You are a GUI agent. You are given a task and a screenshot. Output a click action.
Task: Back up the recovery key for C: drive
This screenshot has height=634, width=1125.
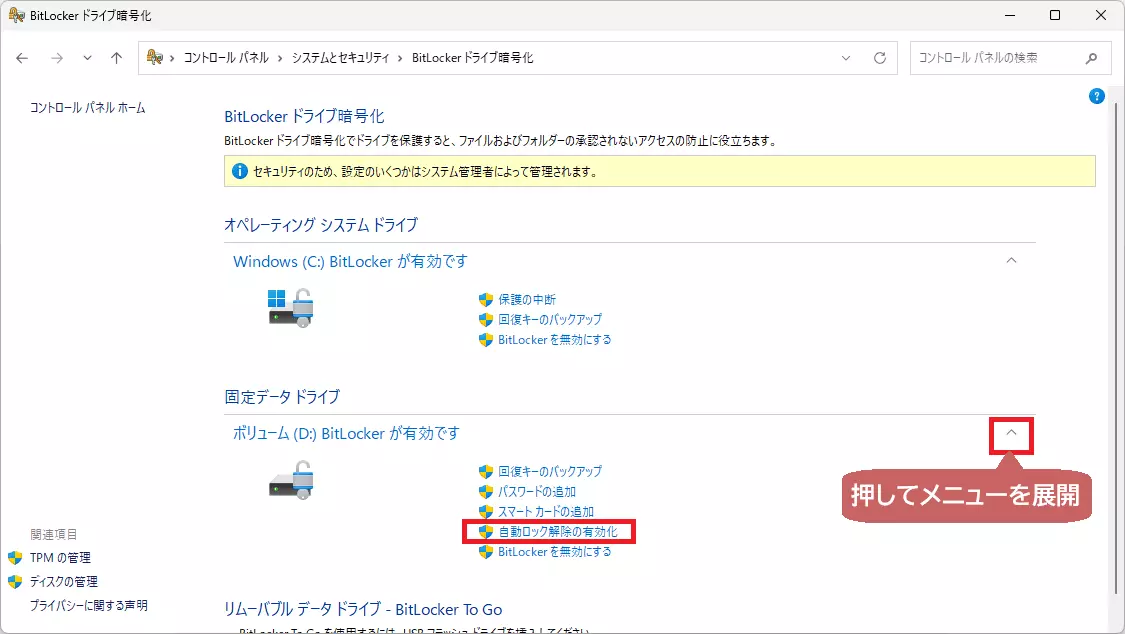(x=550, y=320)
